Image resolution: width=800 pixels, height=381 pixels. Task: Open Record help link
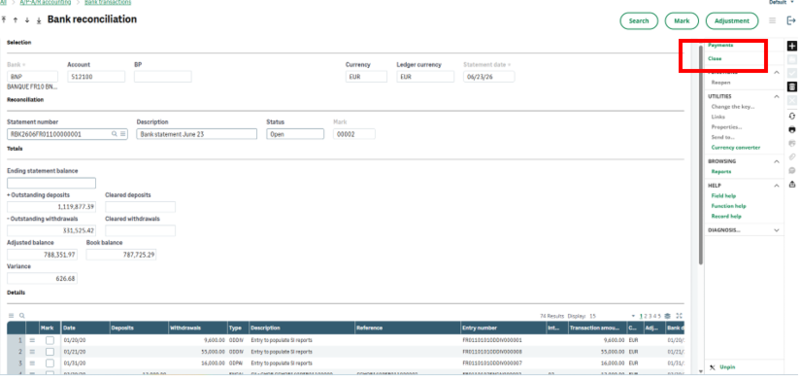pyautogui.click(x=727, y=216)
